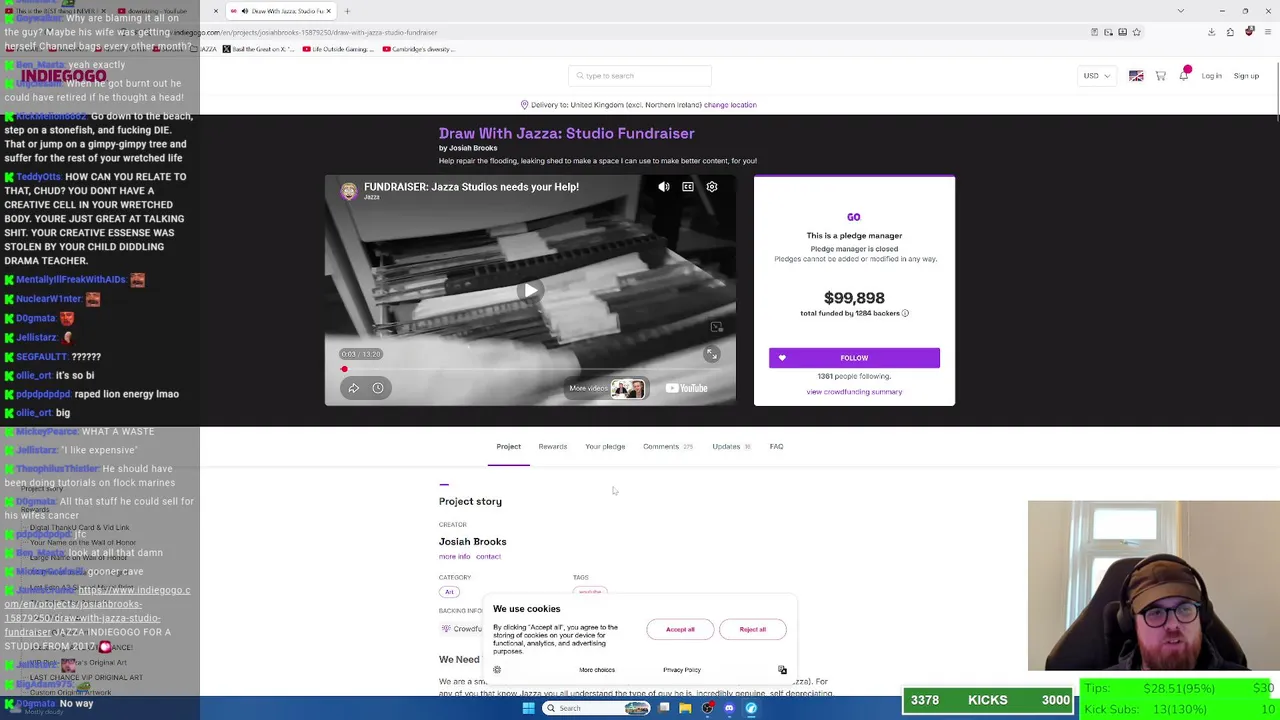Open the shopping cart
The image size is (1280, 720).
tap(1160, 76)
